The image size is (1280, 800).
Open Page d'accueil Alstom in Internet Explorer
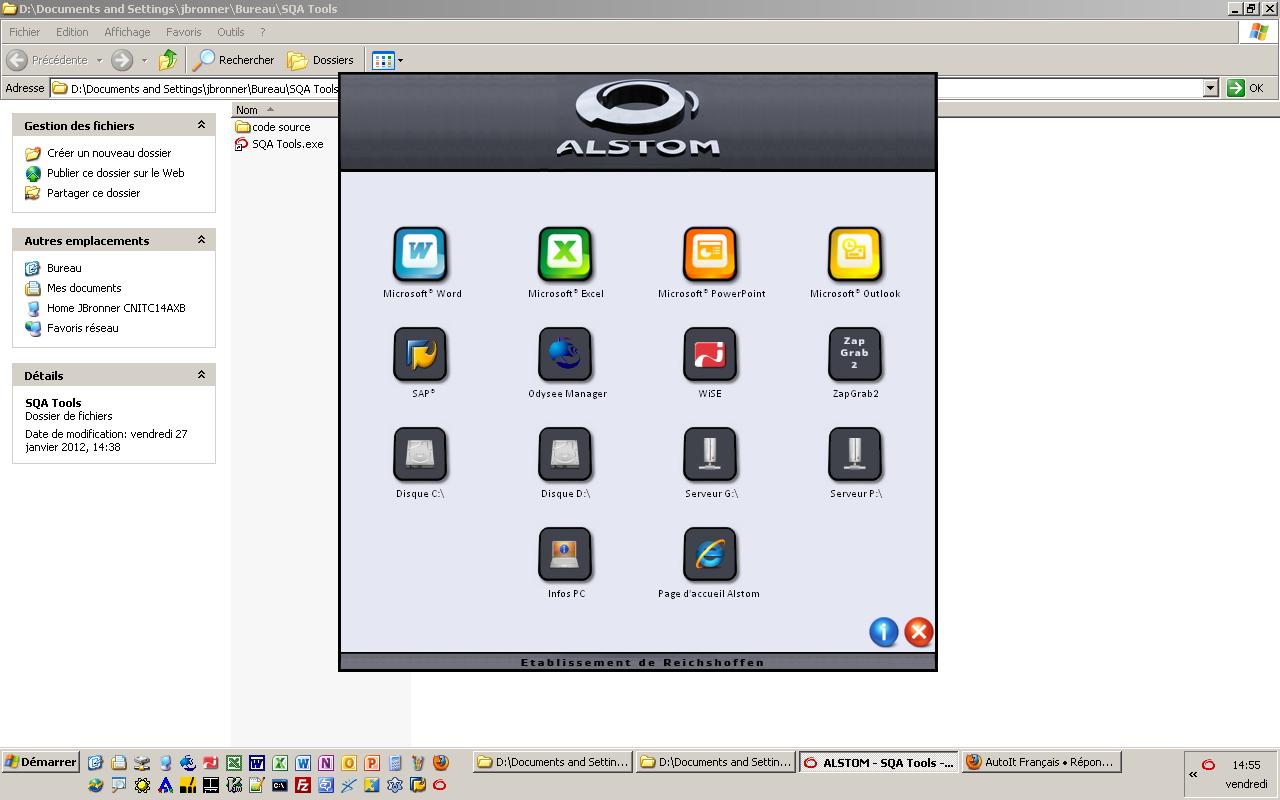tap(710, 553)
